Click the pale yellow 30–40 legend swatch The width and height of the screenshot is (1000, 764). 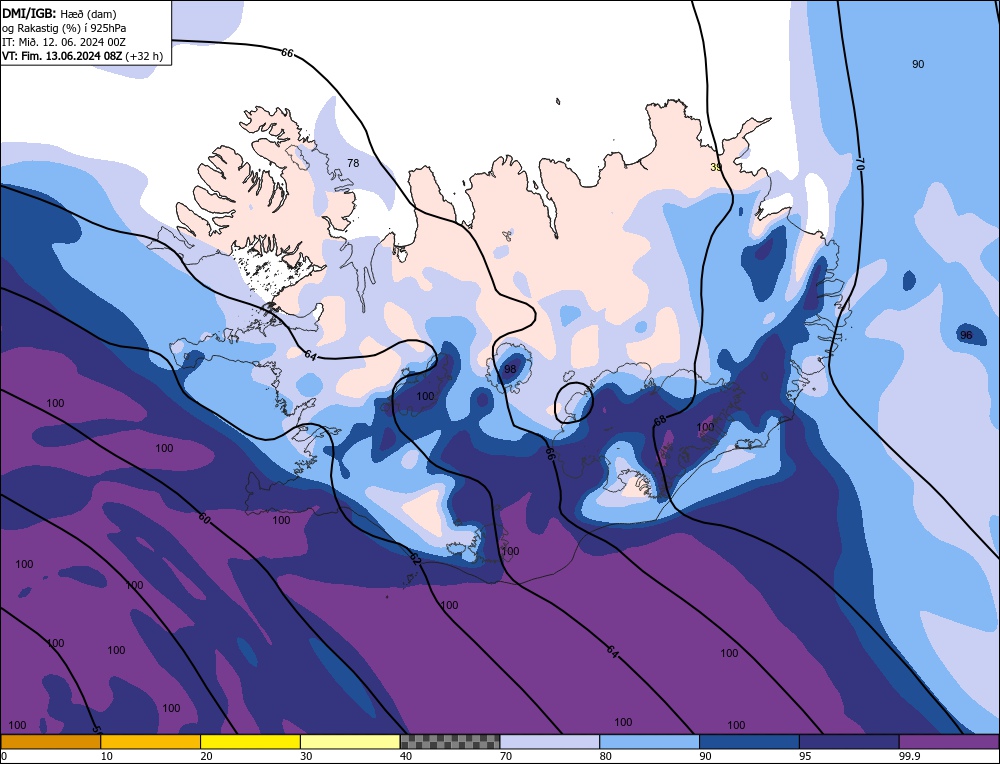coord(350,742)
